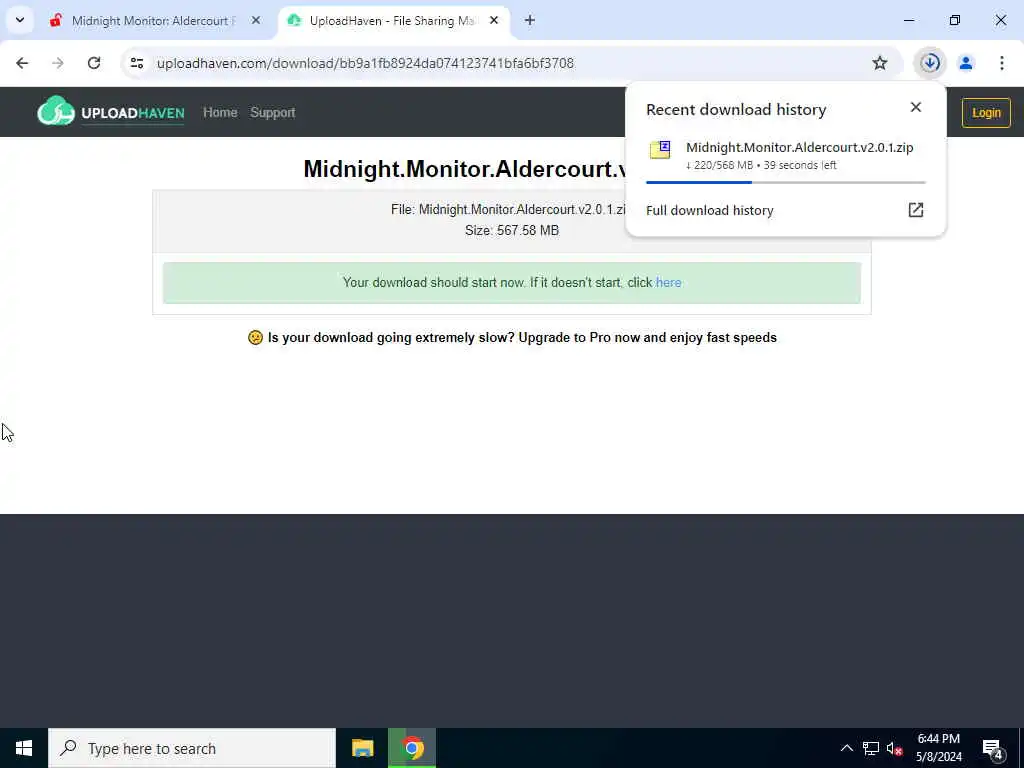Open the notification center icon
1024x768 pixels.
tap(993, 748)
